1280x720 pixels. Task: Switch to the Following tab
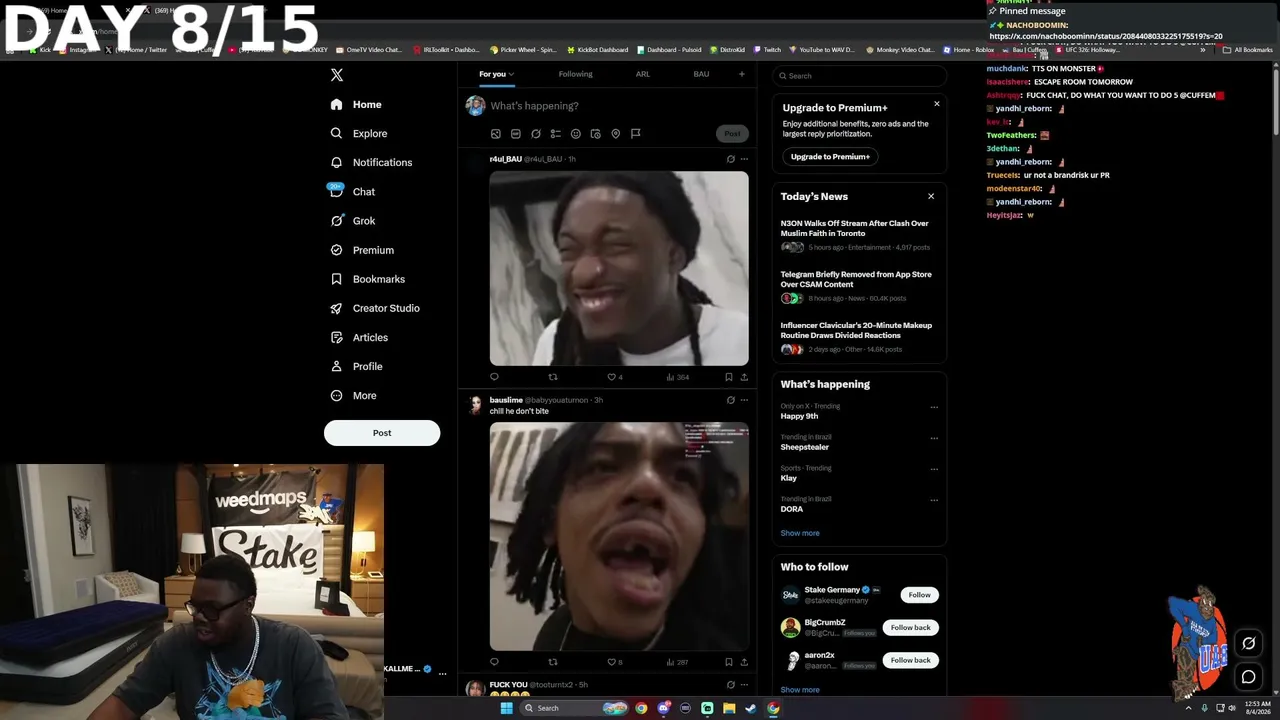click(x=575, y=74)
